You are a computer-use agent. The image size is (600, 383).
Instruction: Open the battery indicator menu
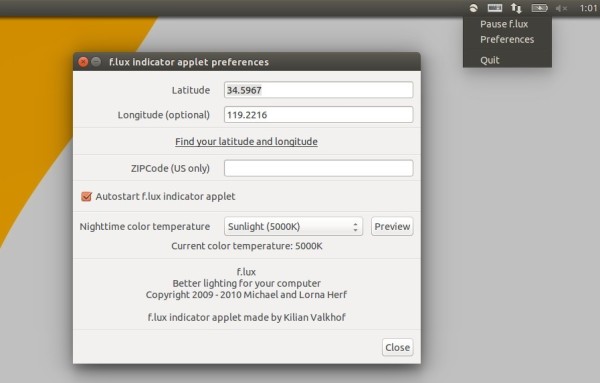point(540,8)
